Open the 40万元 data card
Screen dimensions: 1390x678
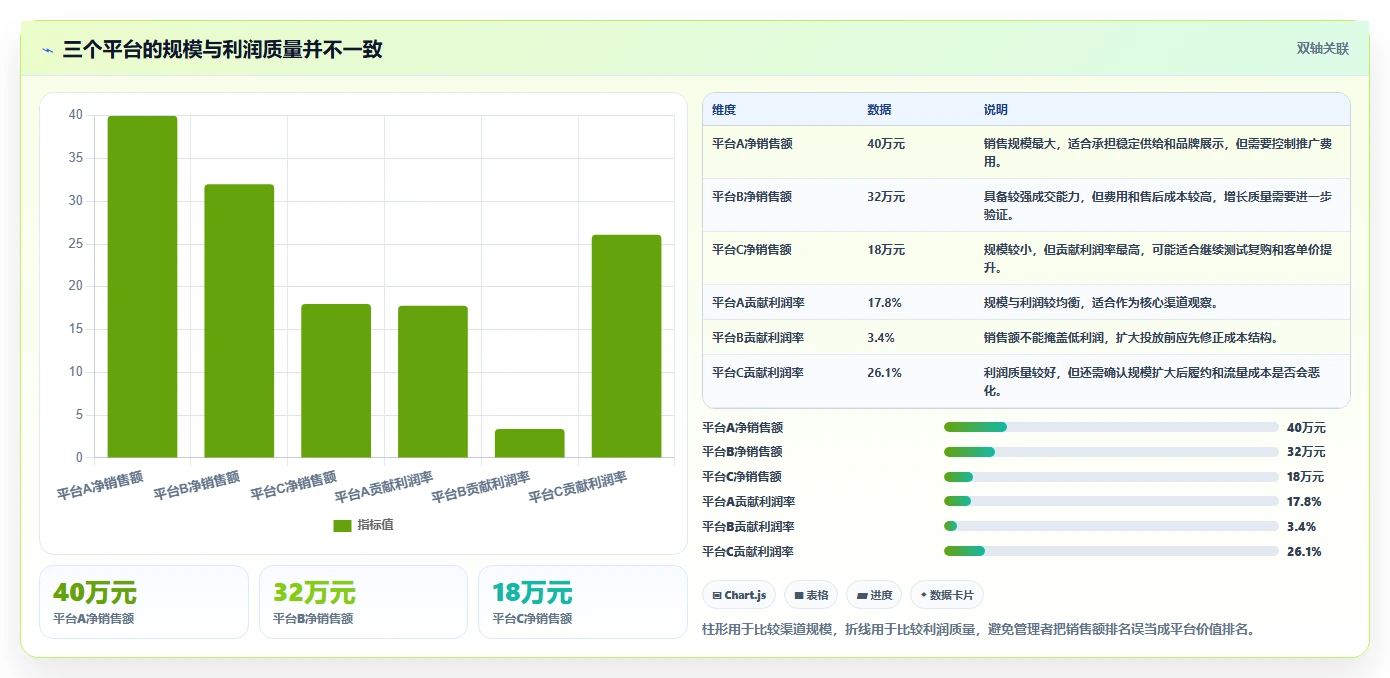144,602
